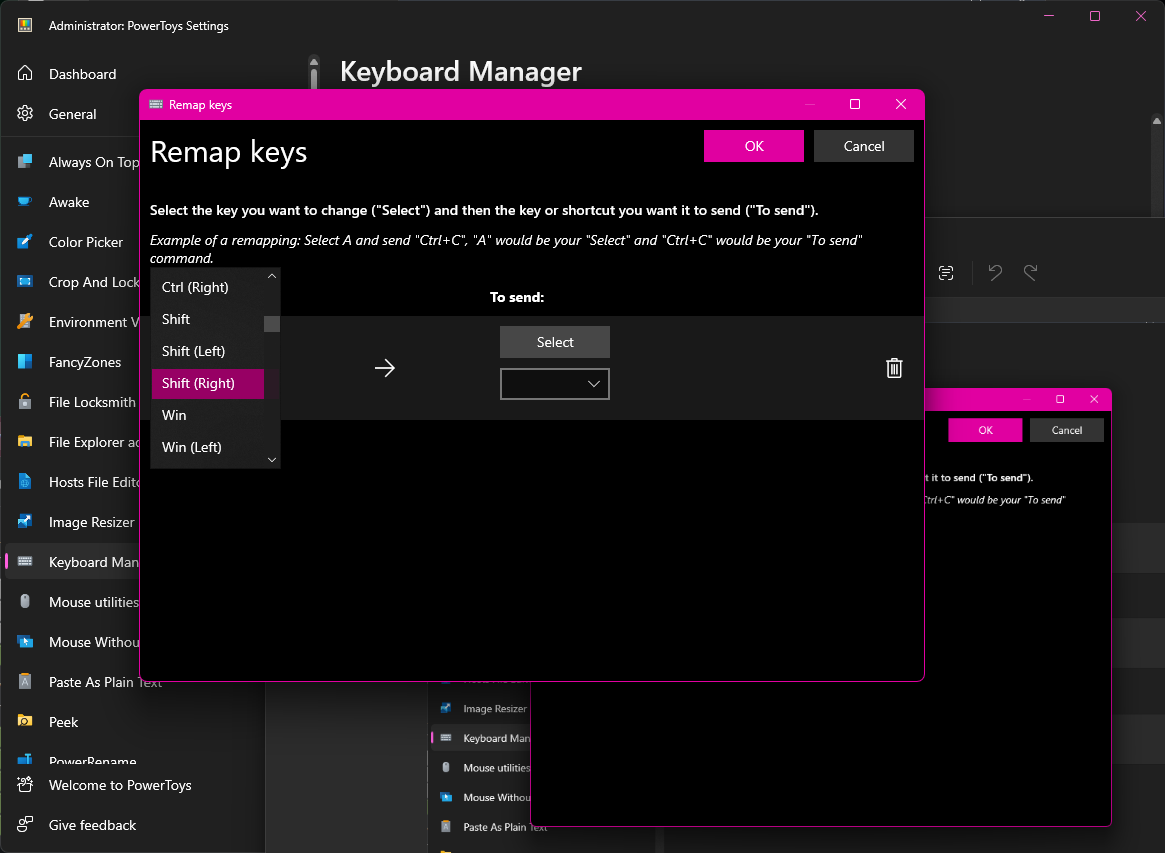Open Image Resizer via its sidebar icon
Screen dimensions: 1165x853
pos(25,522)
